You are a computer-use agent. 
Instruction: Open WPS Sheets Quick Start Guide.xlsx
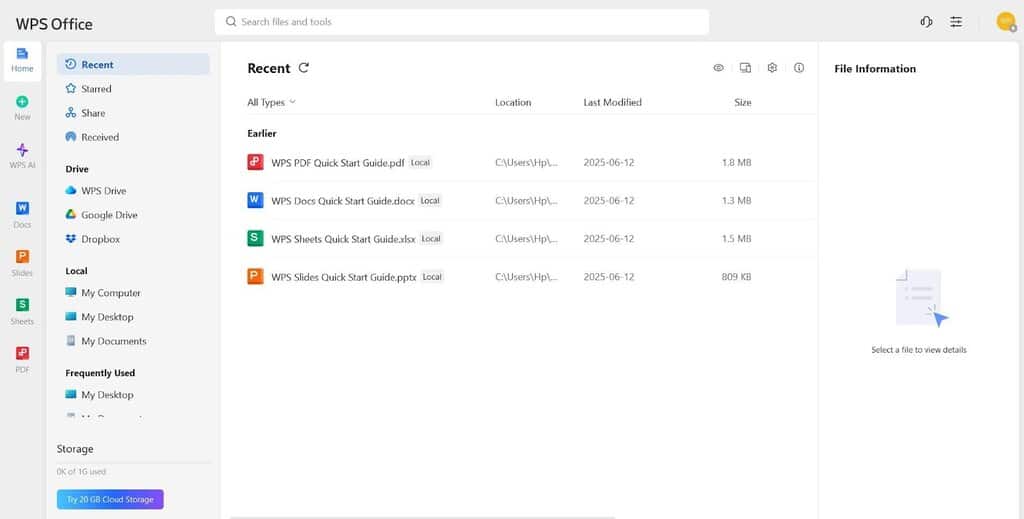344,239
